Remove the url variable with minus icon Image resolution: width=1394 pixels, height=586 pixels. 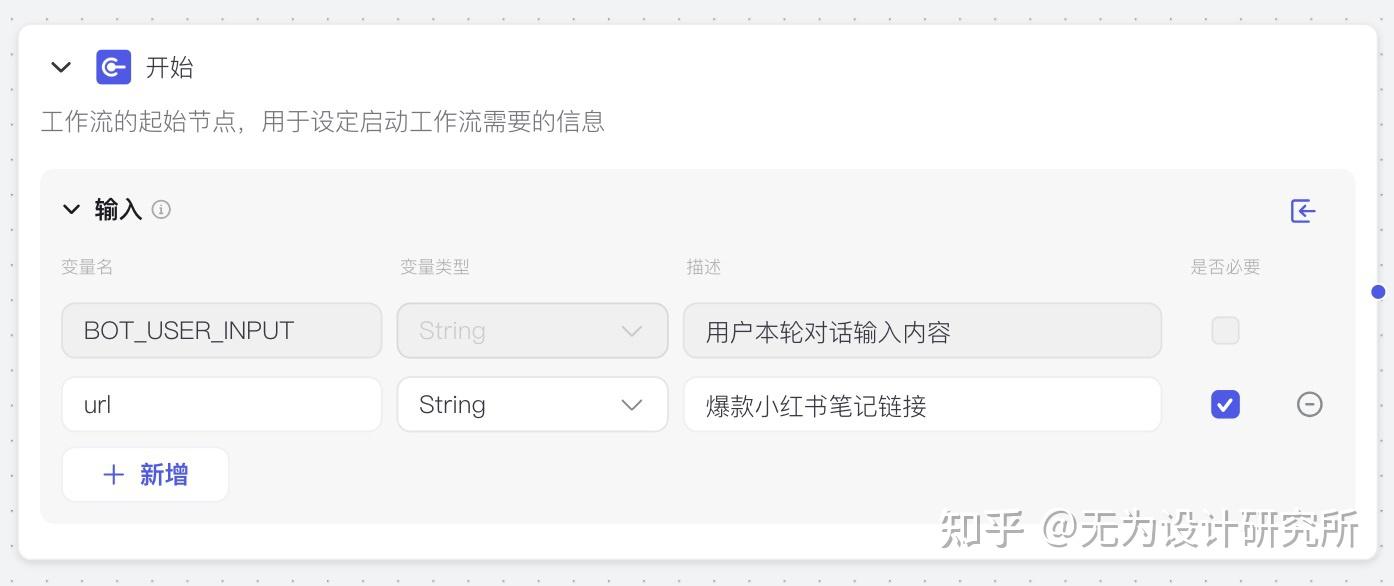click(x=1309, y=404)
